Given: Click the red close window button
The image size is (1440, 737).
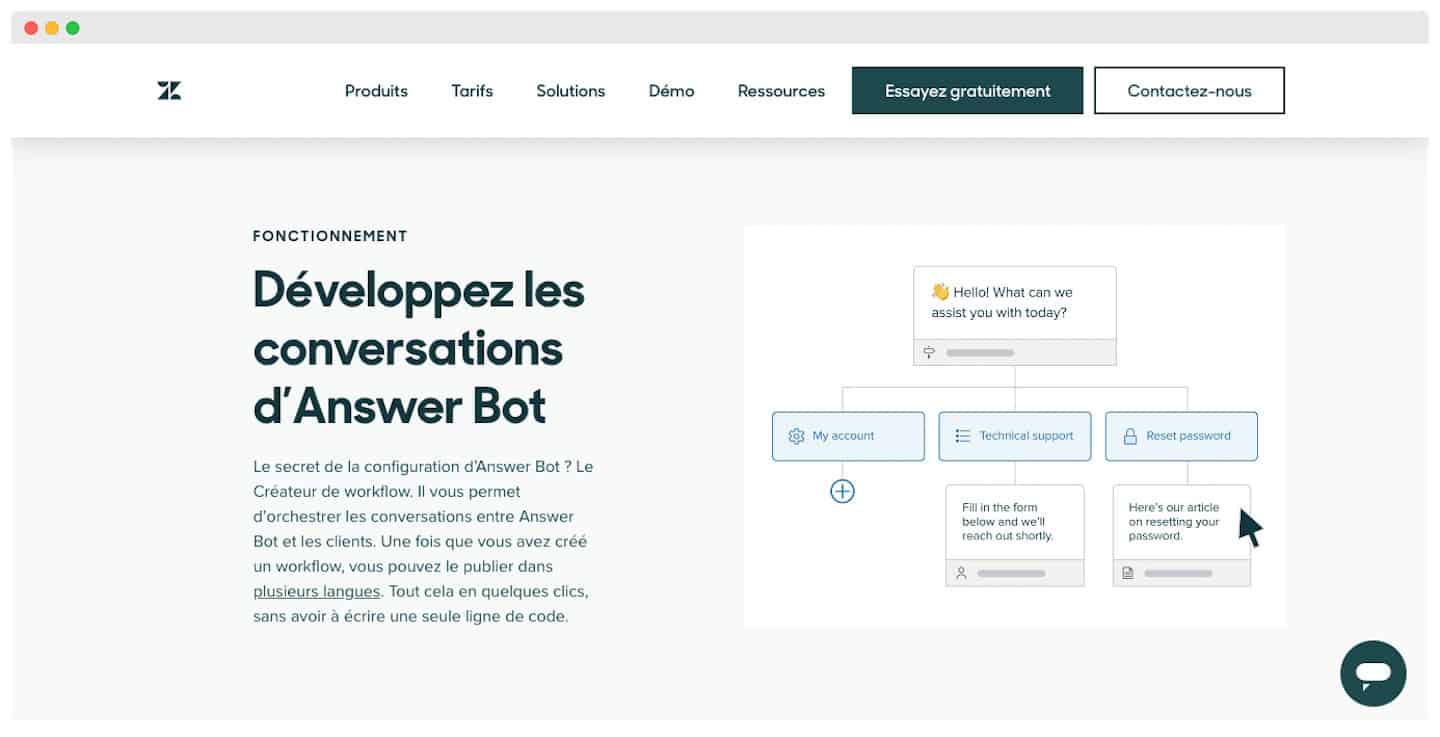Looking at the screenshot, I should pos(31,28).
